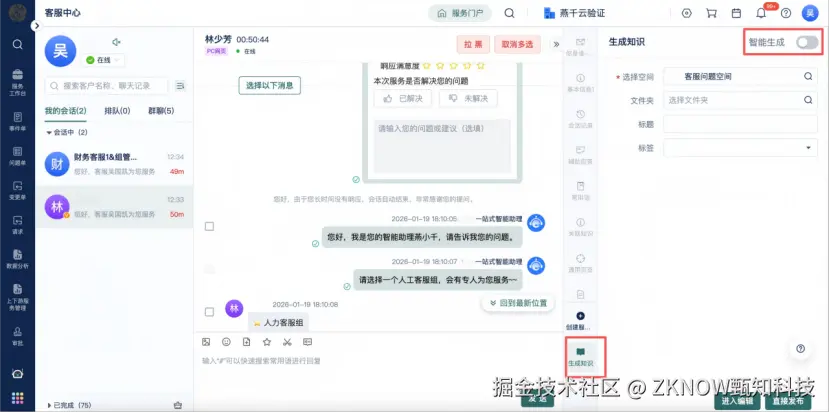This screenshot has width=829, height=413.
Task: Click the satisfaction feedback text area
Action: click(443, 146)
